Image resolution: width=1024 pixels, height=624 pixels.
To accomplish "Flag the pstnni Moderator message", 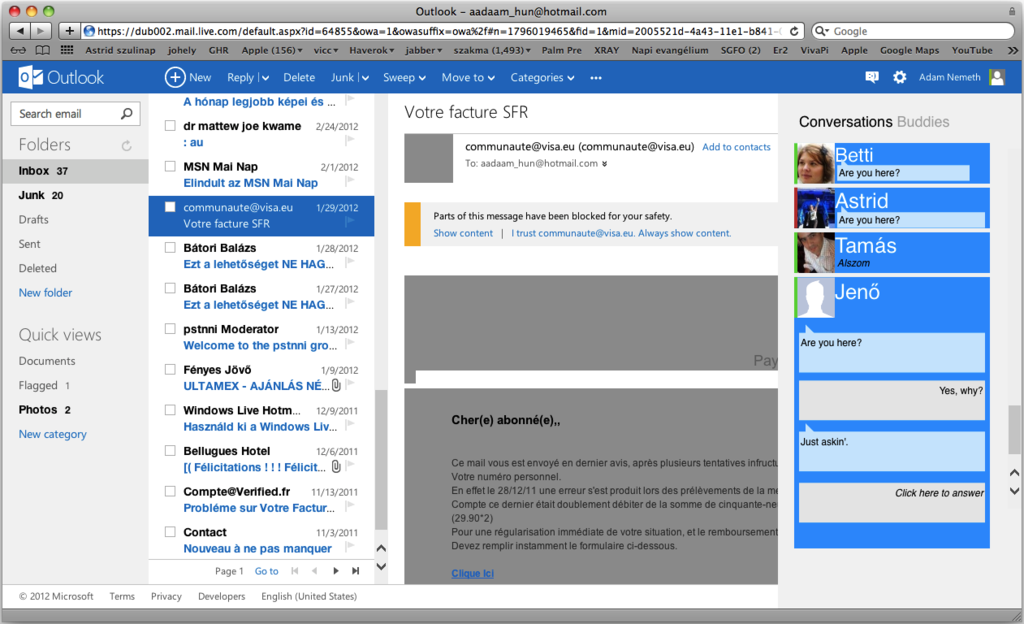I will (350, 343).
